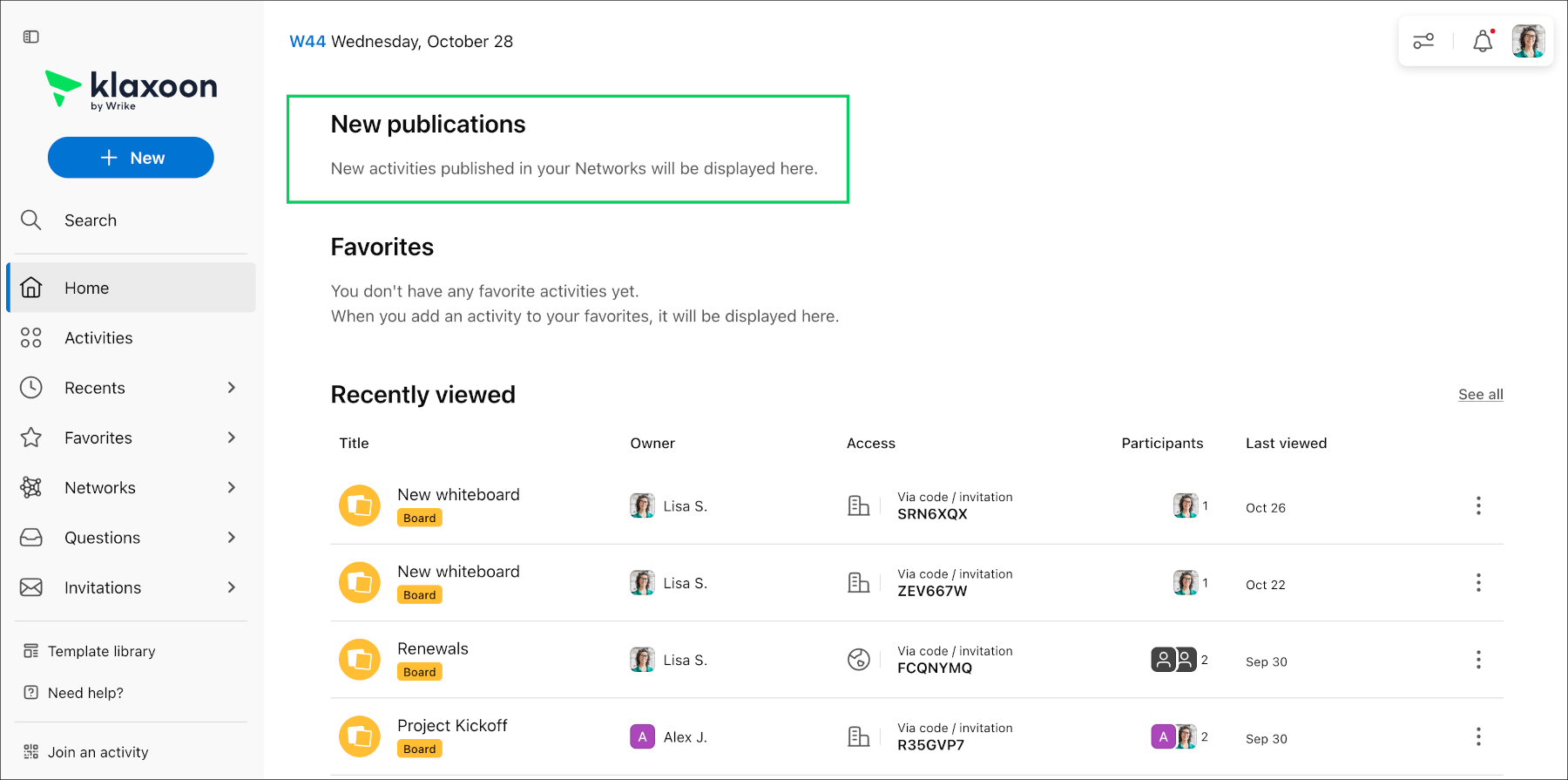Open the notifications bell
This screenshot has height=780, width=1568.
(x=1483, y=41)
